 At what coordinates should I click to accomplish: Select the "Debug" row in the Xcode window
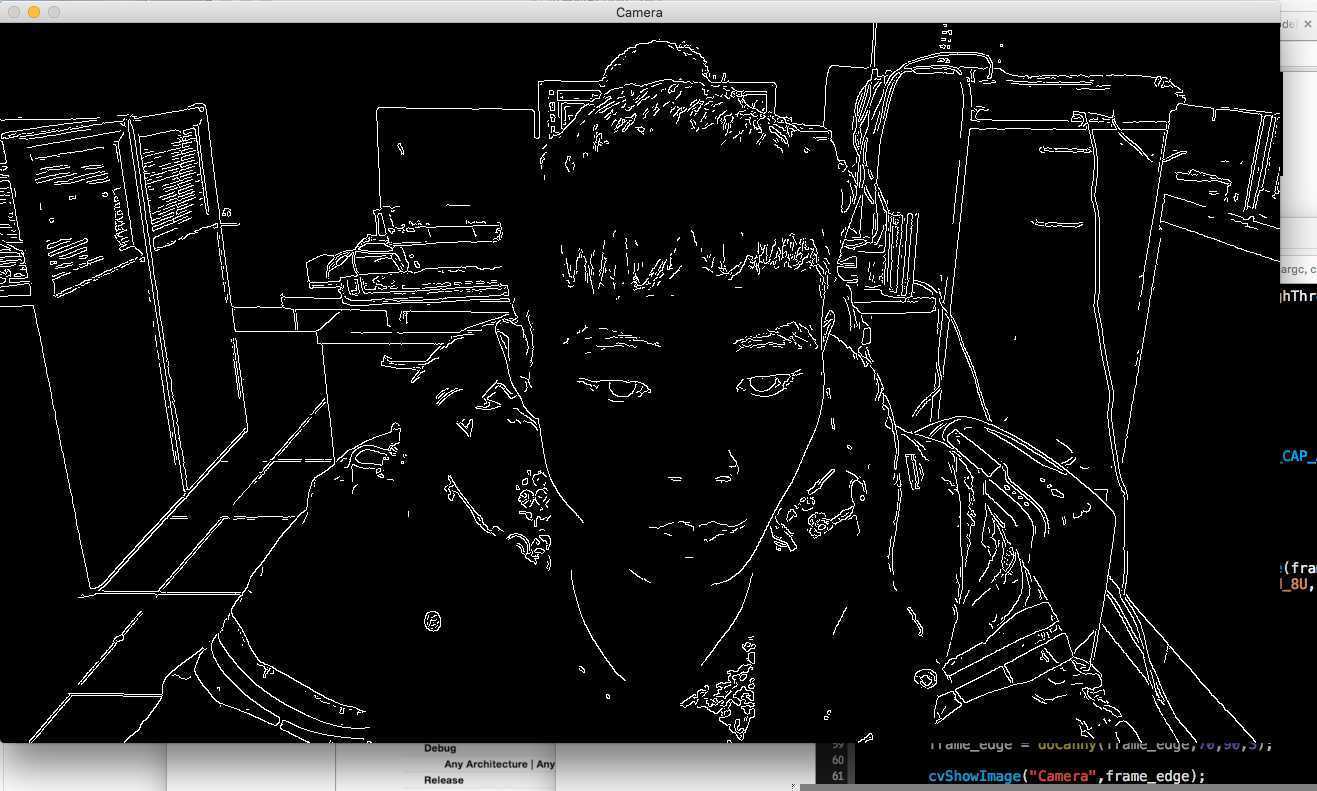(440, 748)
